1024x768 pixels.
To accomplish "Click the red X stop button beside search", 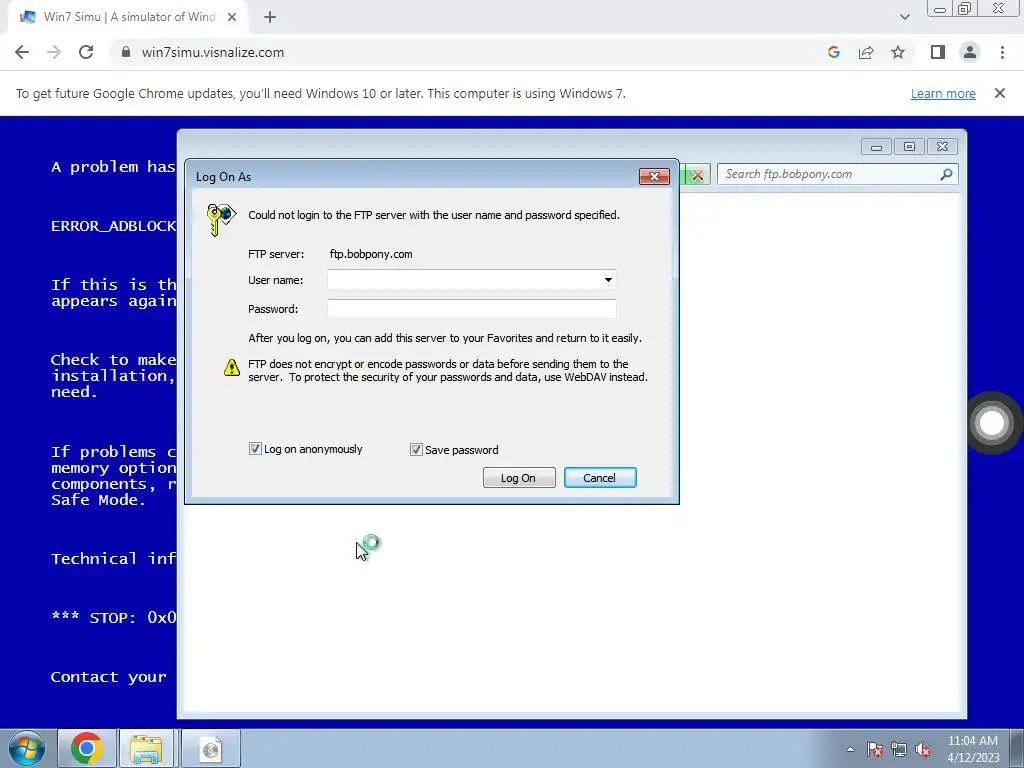I will [697, 174].
